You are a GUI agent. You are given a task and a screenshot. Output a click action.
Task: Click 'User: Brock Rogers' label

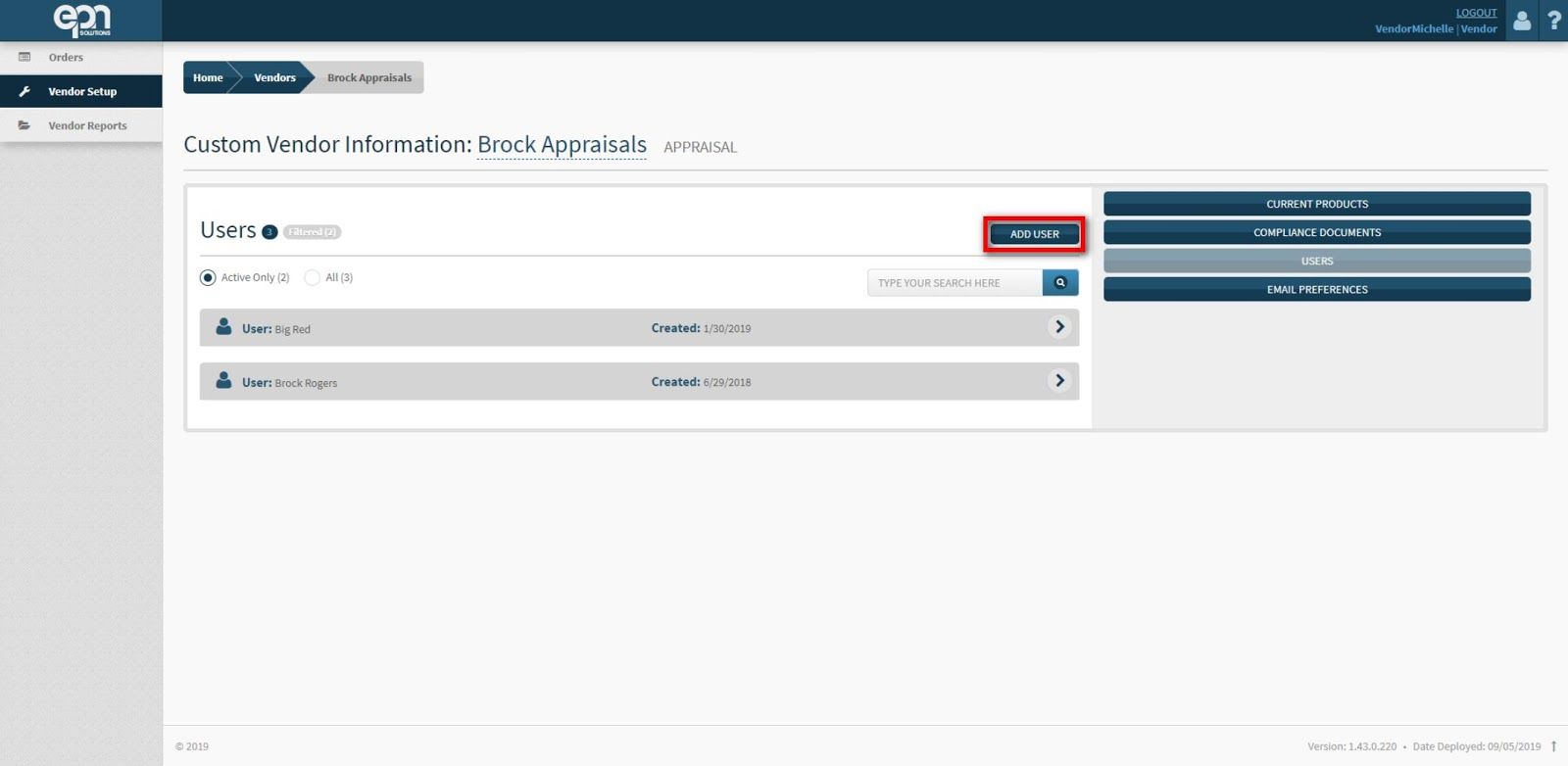[x=289, y=383]
